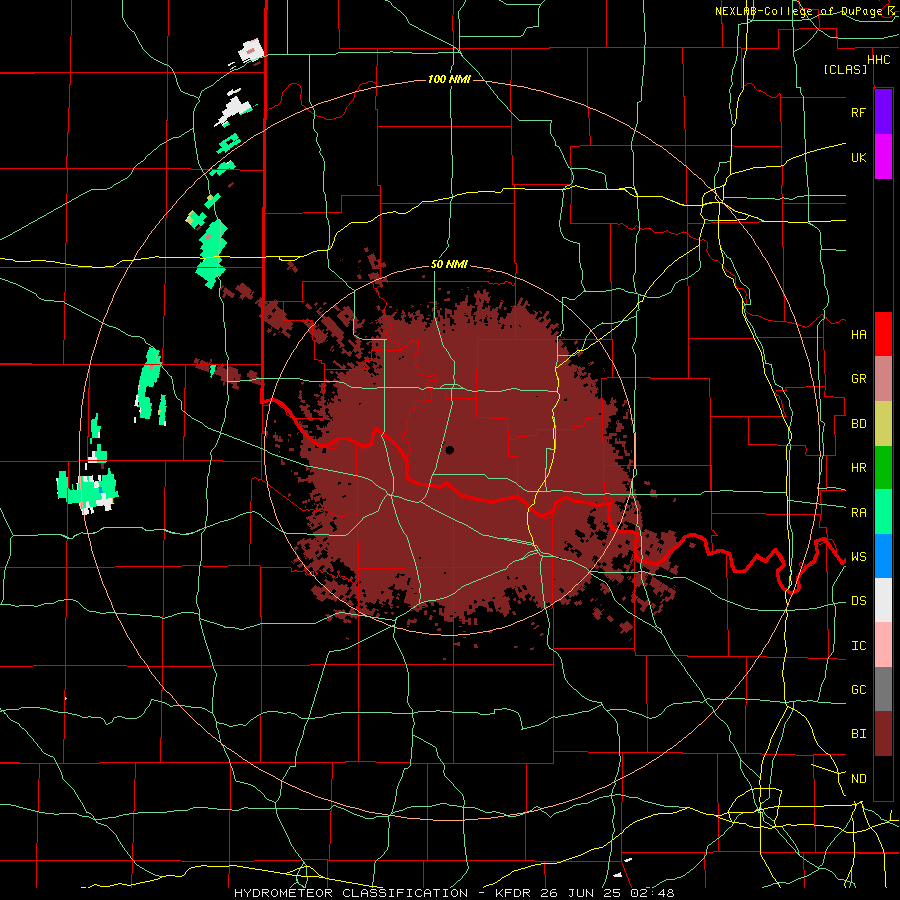
Task: Click the IC legend label
Action: click(x=858, y=646)
